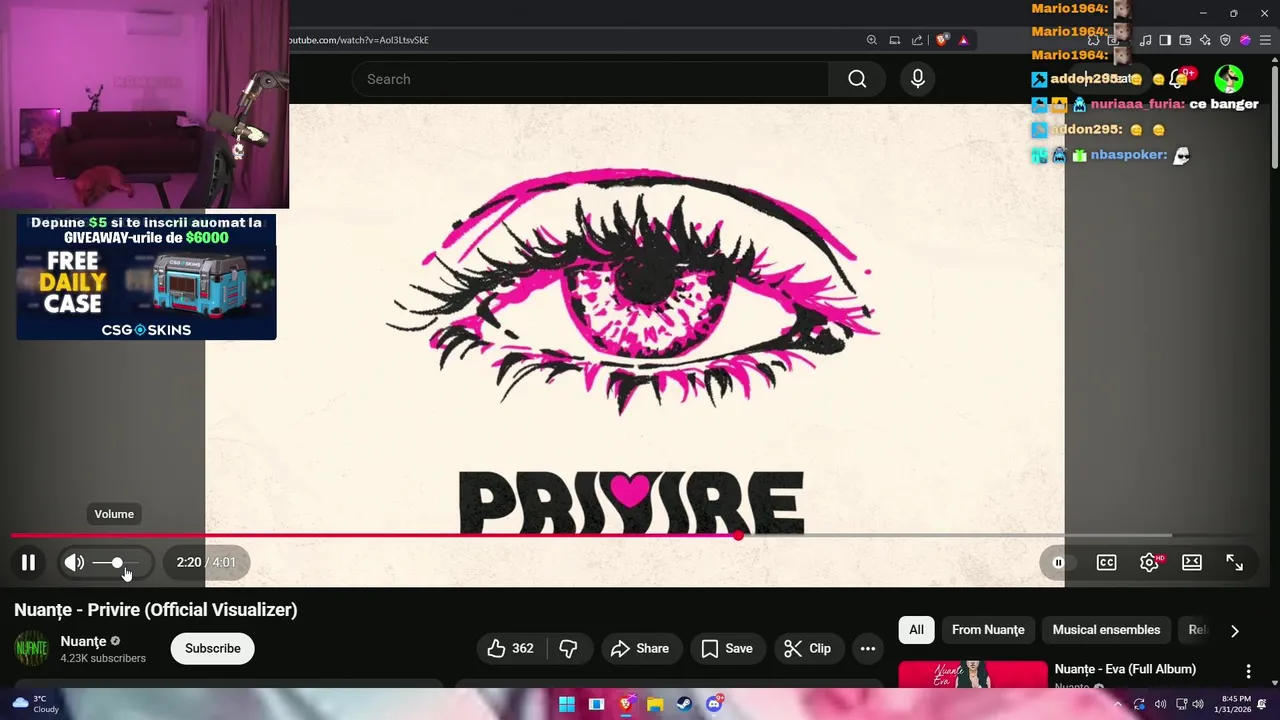
Task: Create a Clip of the video
Action: pyautogui.click(x=808, y=648)
